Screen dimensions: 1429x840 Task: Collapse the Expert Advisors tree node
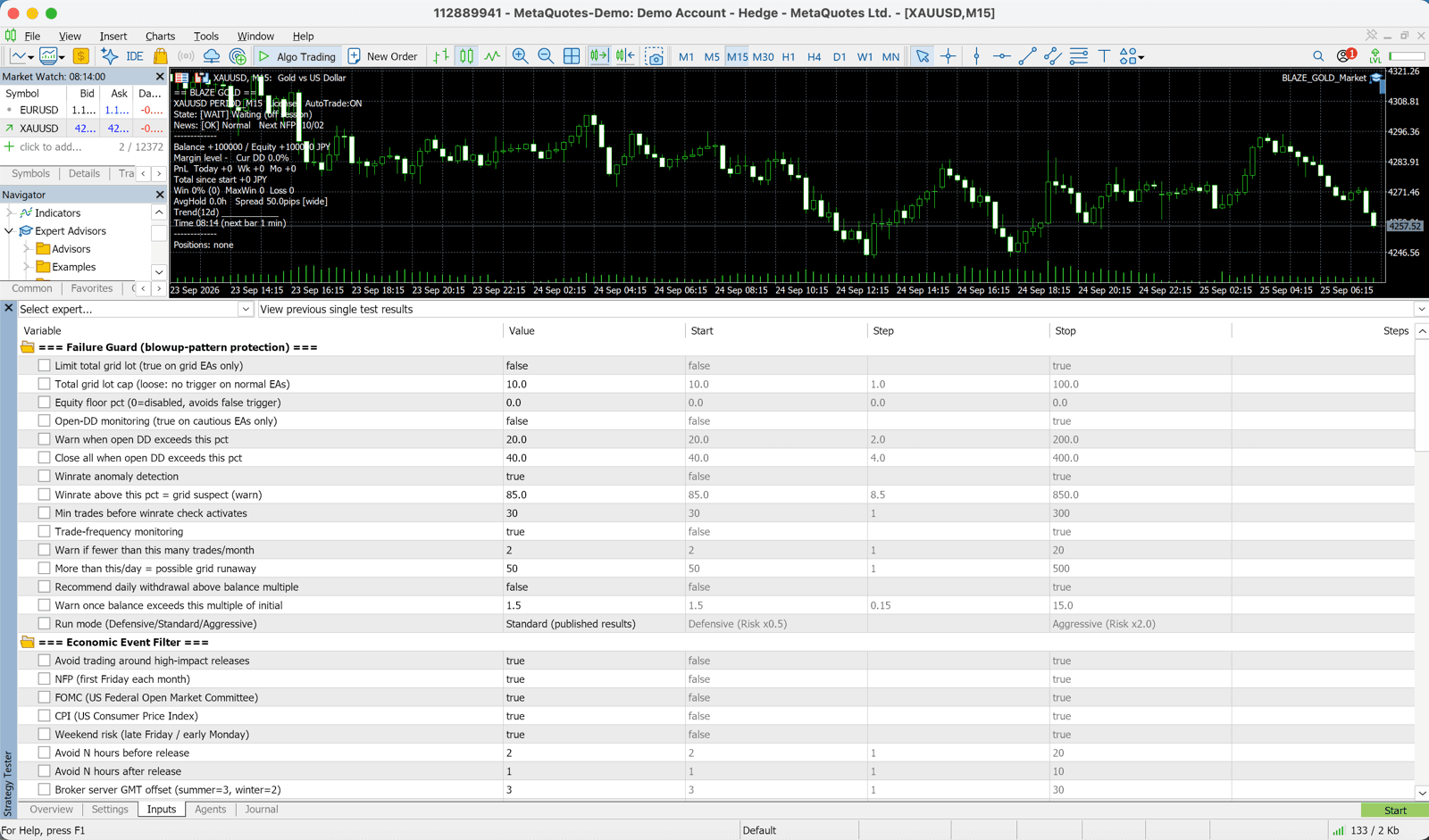tap(10, 230)
